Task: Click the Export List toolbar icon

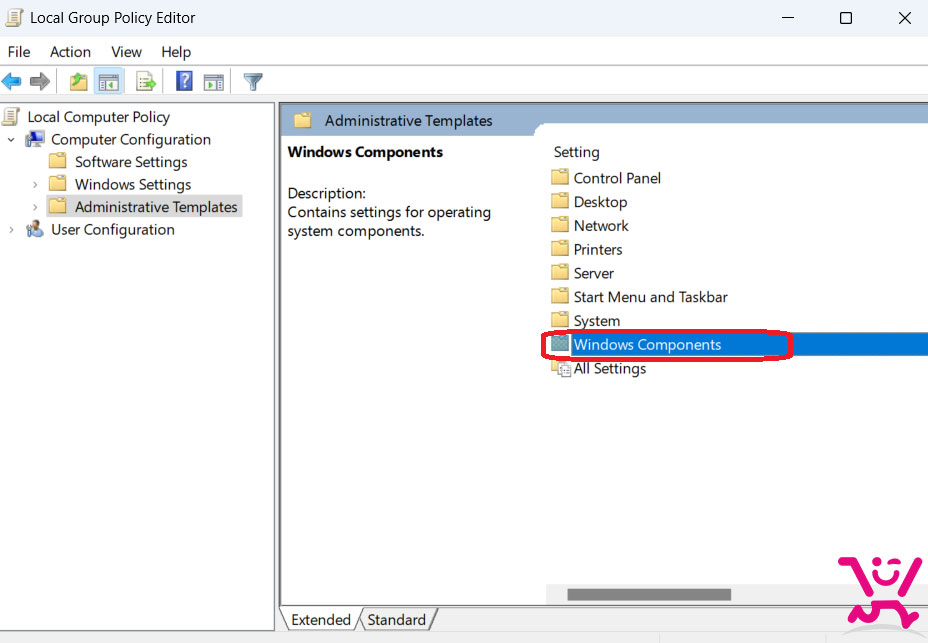Action: point(146,81)
